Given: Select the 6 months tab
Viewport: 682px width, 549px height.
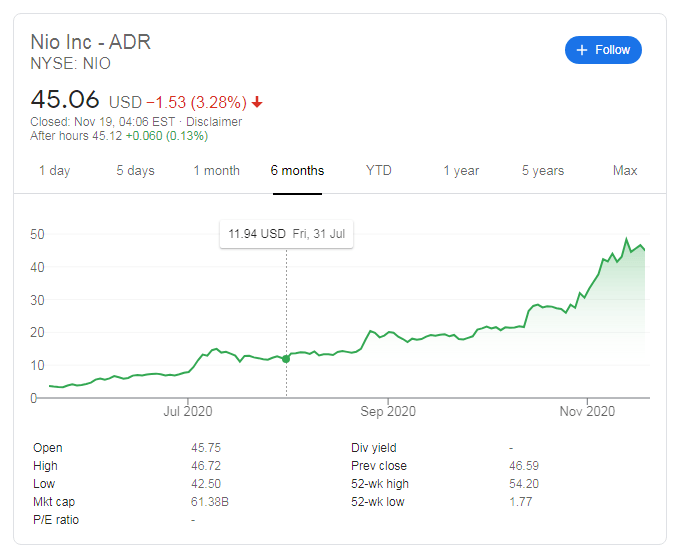Looking at the screenshot, I should pos(297,171).
